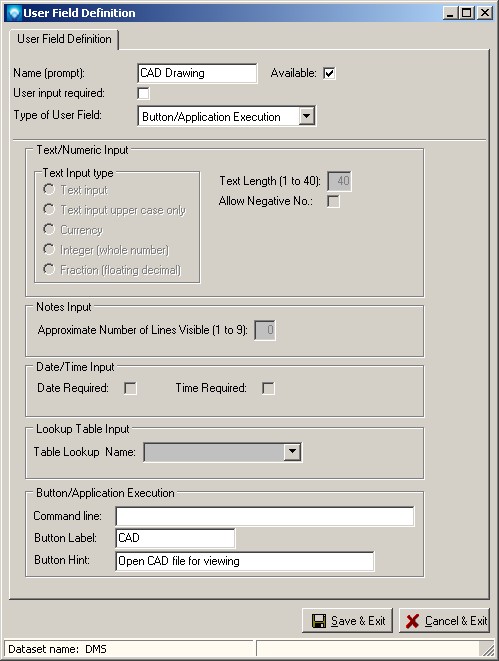Screen dimensions: 499x661
Task: Select the User Field Definition tab
Action: (x=64, y=39)
